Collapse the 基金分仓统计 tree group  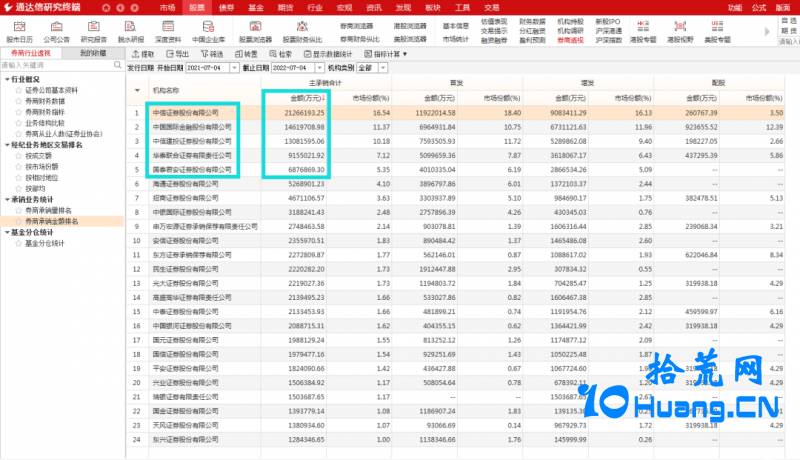[7, 232]
